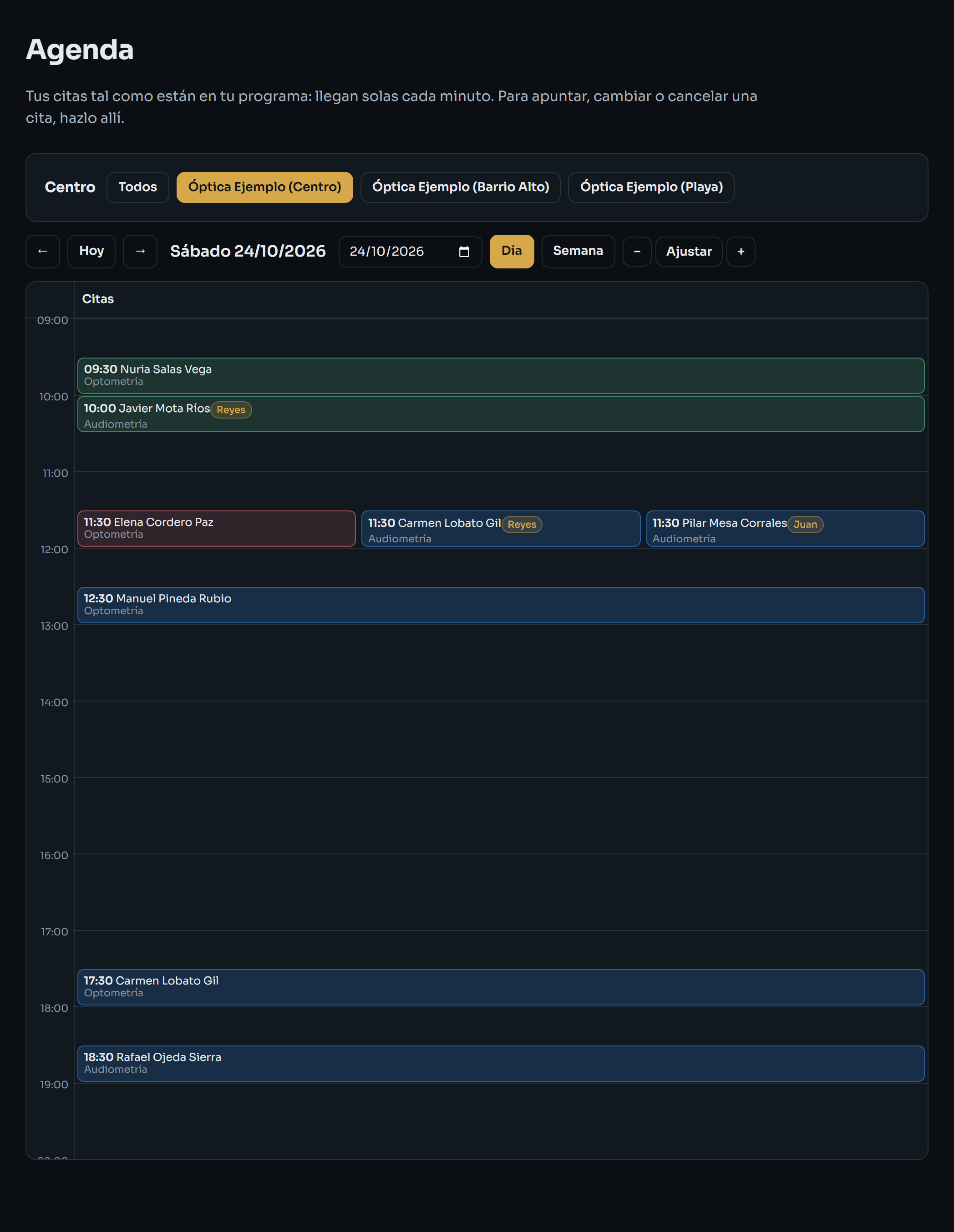954x1232 pixels.
Task: Click the Centro filter label
Action: pyautogui.click(x=70, y=187)
